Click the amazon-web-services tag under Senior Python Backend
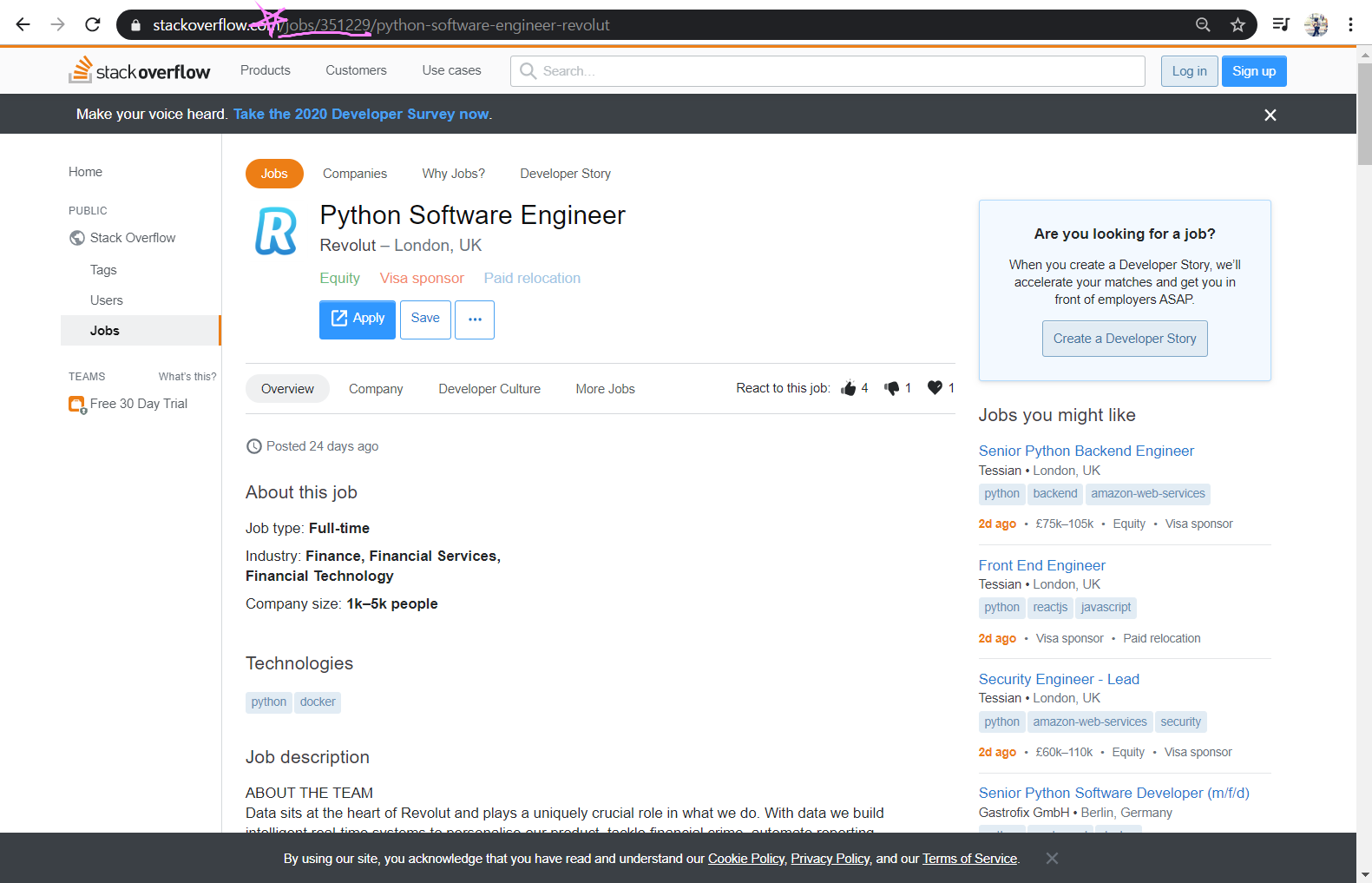Screen dimensions: 1372x883 [1148, 494]
